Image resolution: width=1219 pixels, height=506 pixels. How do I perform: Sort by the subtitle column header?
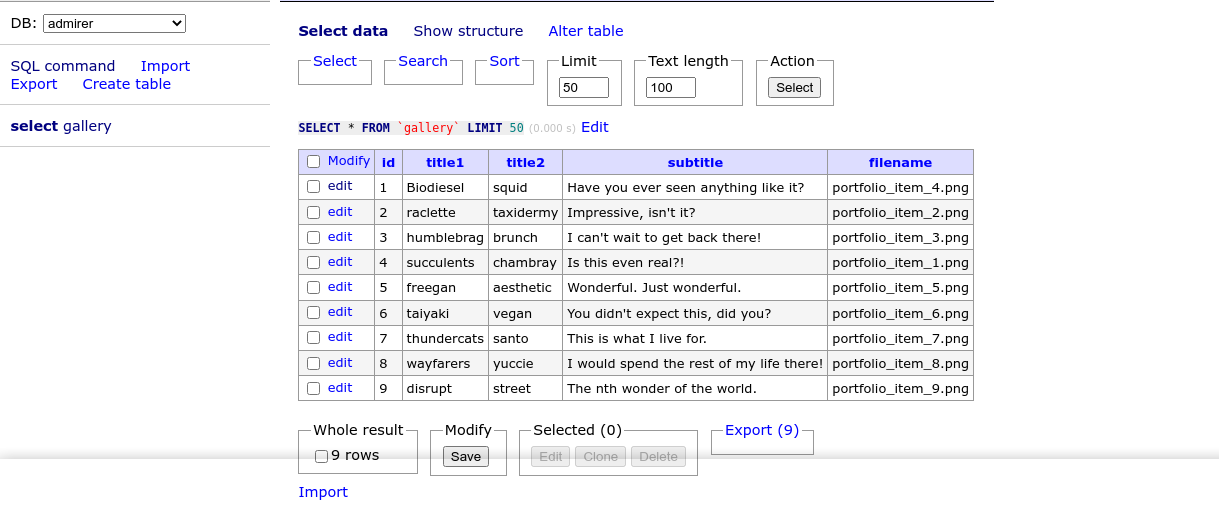click(x=694, y=162)
